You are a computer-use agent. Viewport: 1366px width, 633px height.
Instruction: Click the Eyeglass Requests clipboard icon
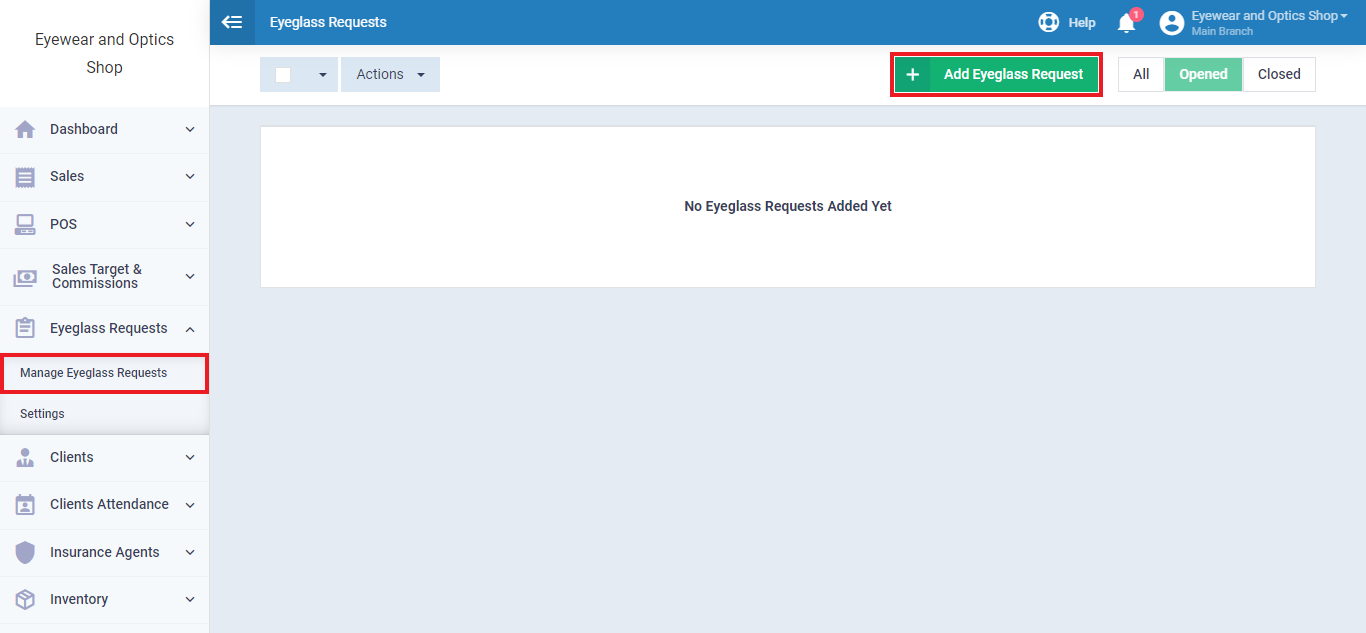[25, 328]
